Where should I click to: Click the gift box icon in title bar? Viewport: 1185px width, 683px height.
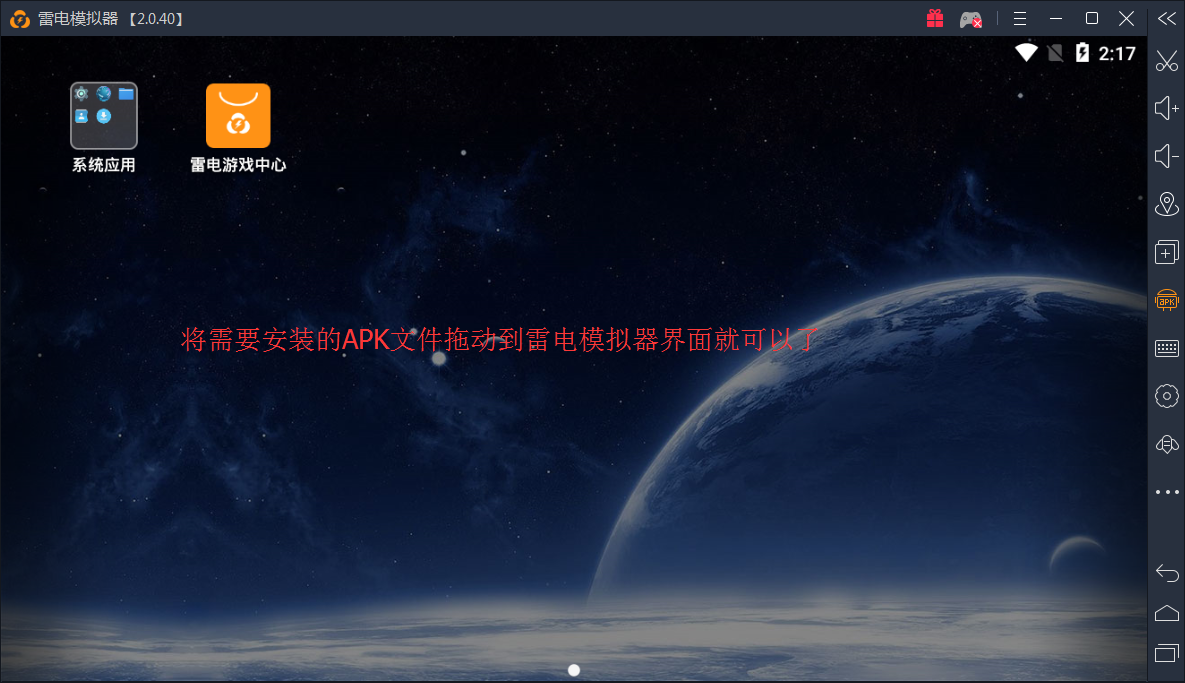pos(935,18)
